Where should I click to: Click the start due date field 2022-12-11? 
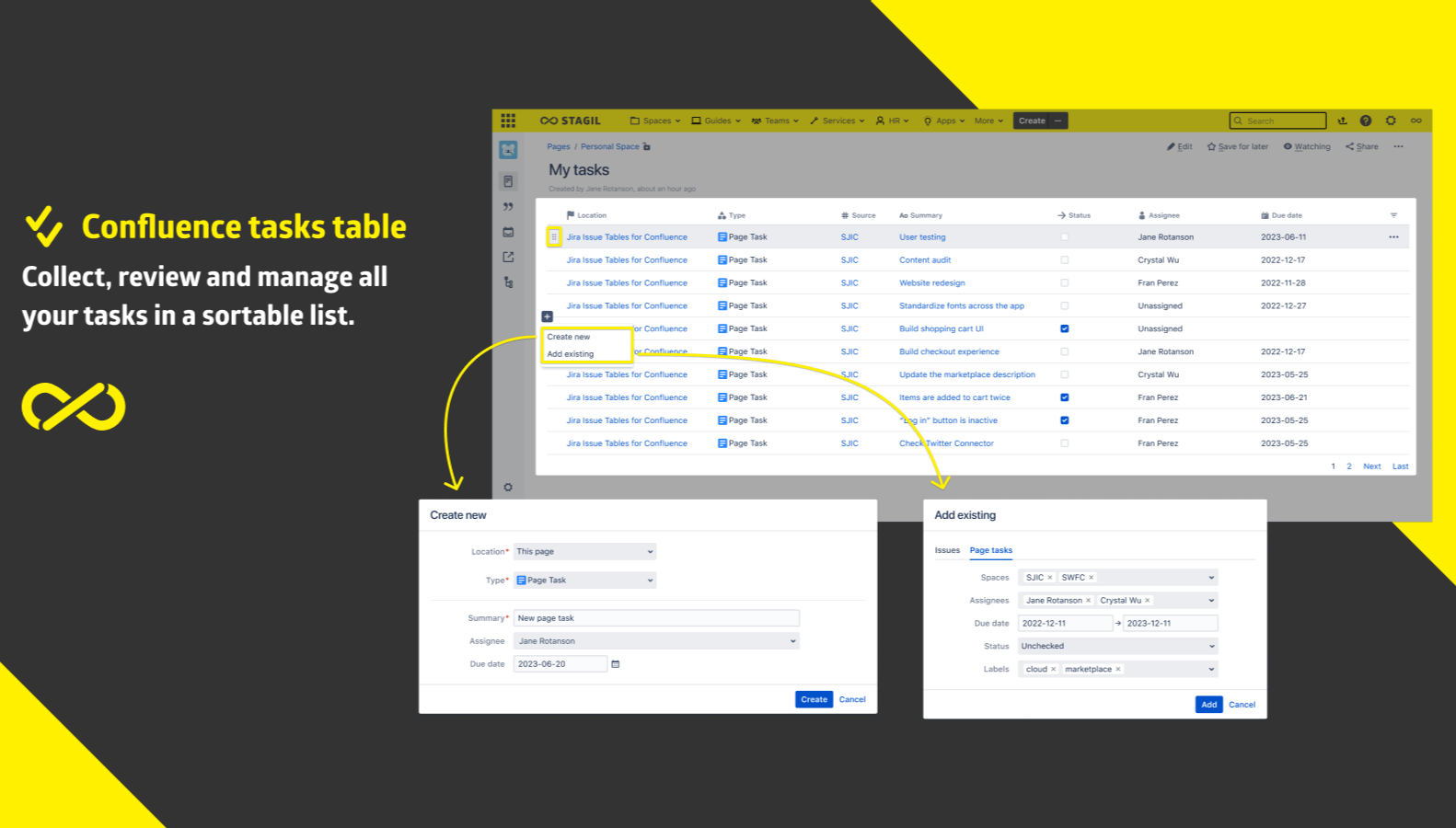(x=1066, y=624)
